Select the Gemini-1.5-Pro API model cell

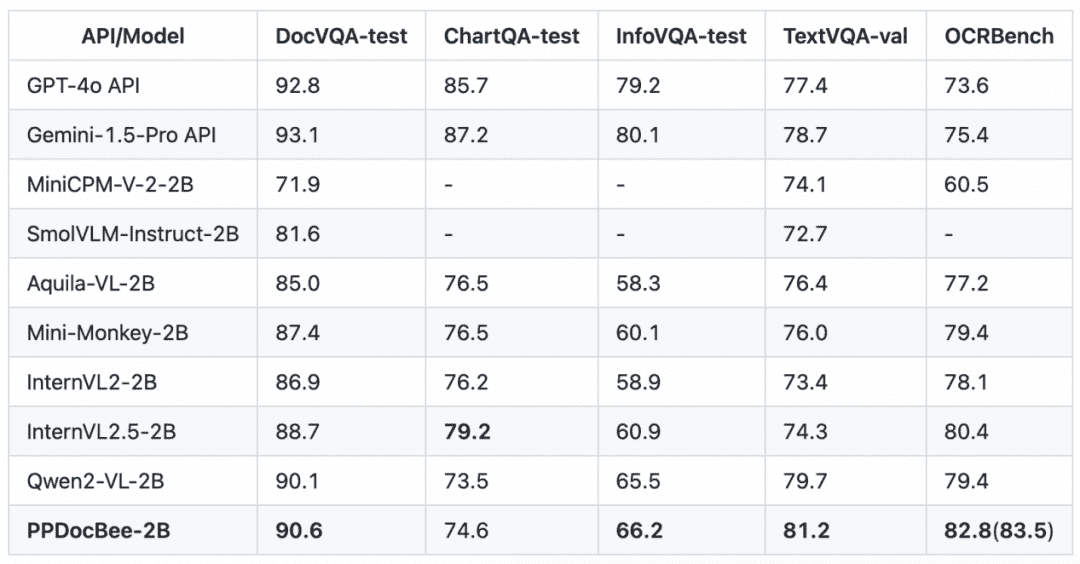click(121, 135)
